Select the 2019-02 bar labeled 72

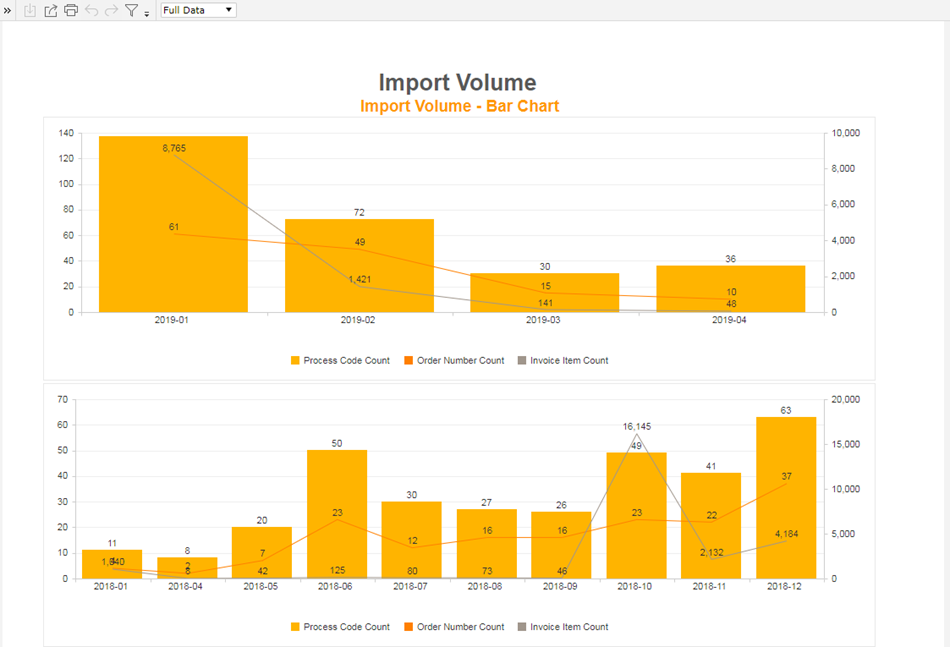[359, 265]
